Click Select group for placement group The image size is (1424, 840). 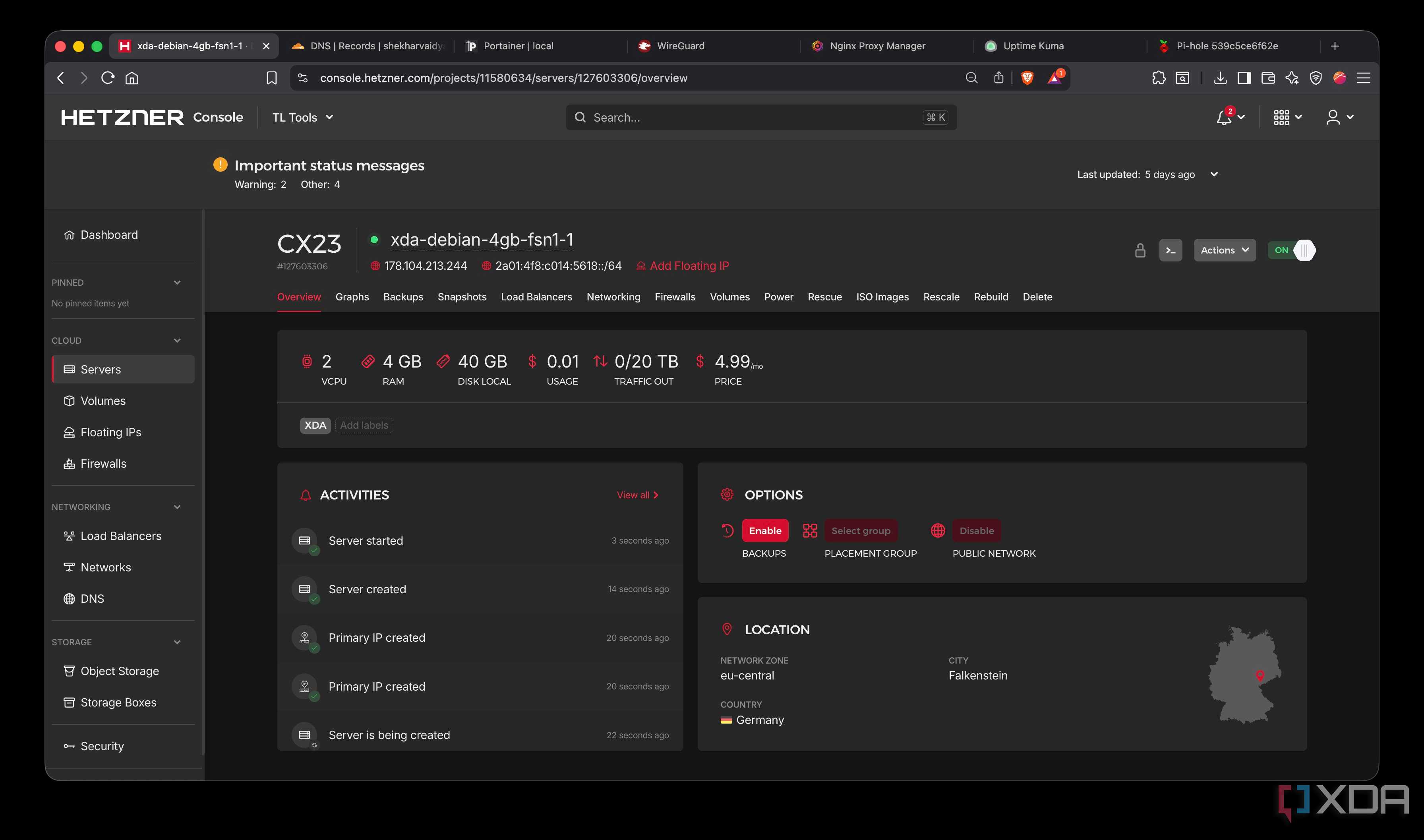(861, 530)
